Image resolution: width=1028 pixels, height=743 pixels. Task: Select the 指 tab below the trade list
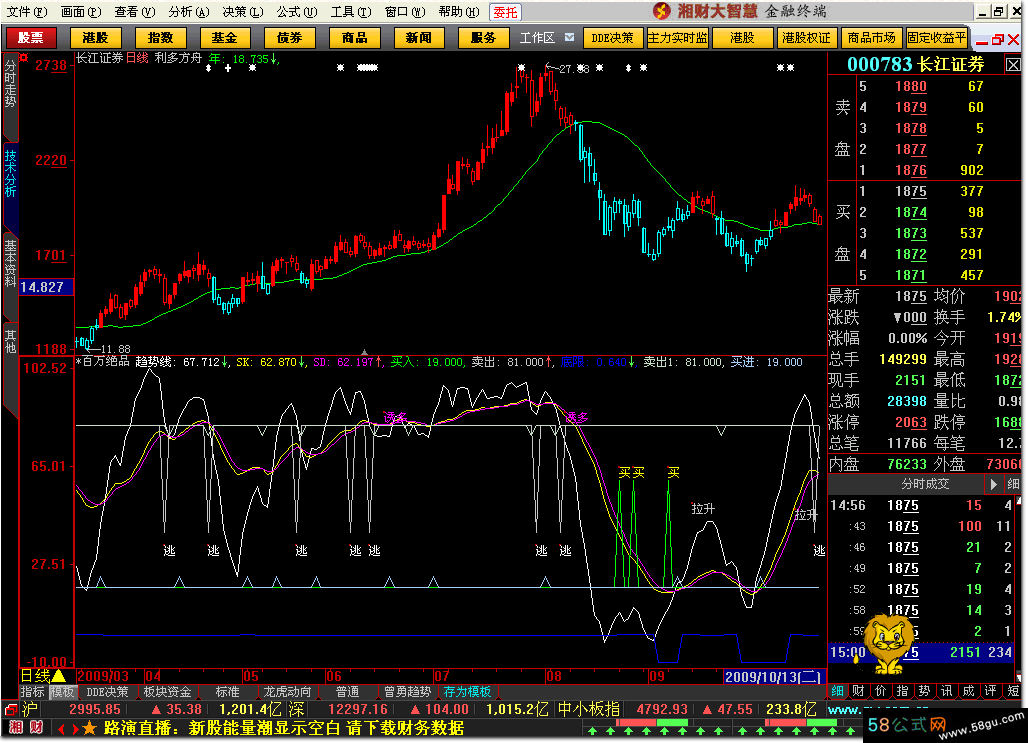pos(903,691)
